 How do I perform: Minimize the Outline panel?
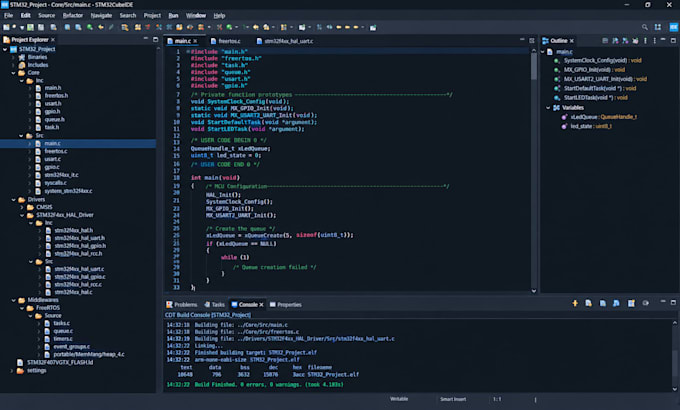point(663,40)
